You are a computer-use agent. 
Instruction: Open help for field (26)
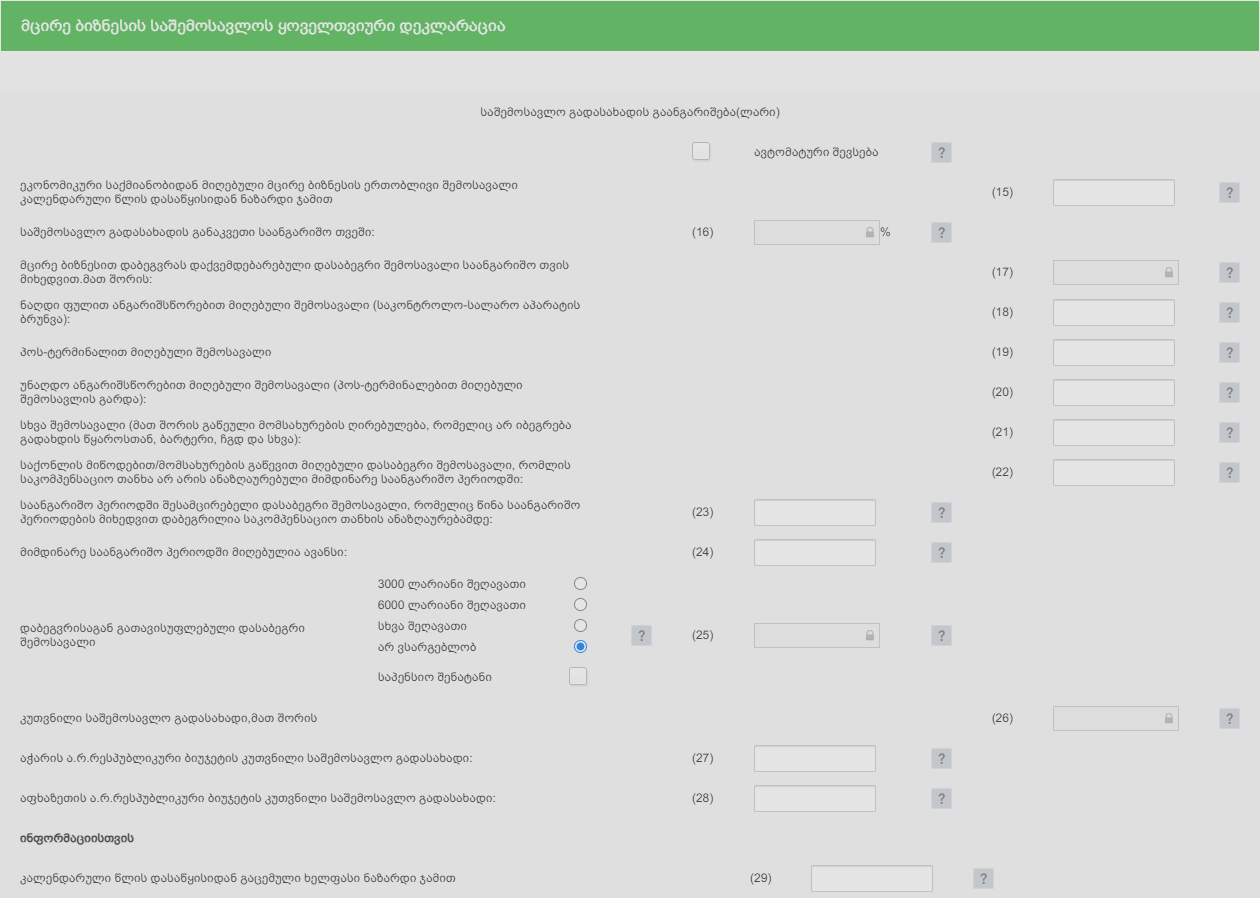[x=1229, y=718]
